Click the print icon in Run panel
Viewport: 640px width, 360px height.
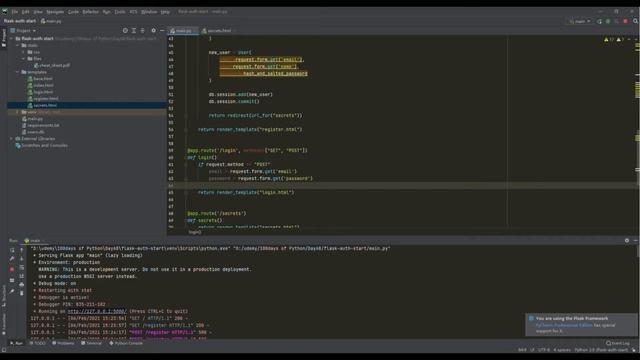click(x=22, y=284)
